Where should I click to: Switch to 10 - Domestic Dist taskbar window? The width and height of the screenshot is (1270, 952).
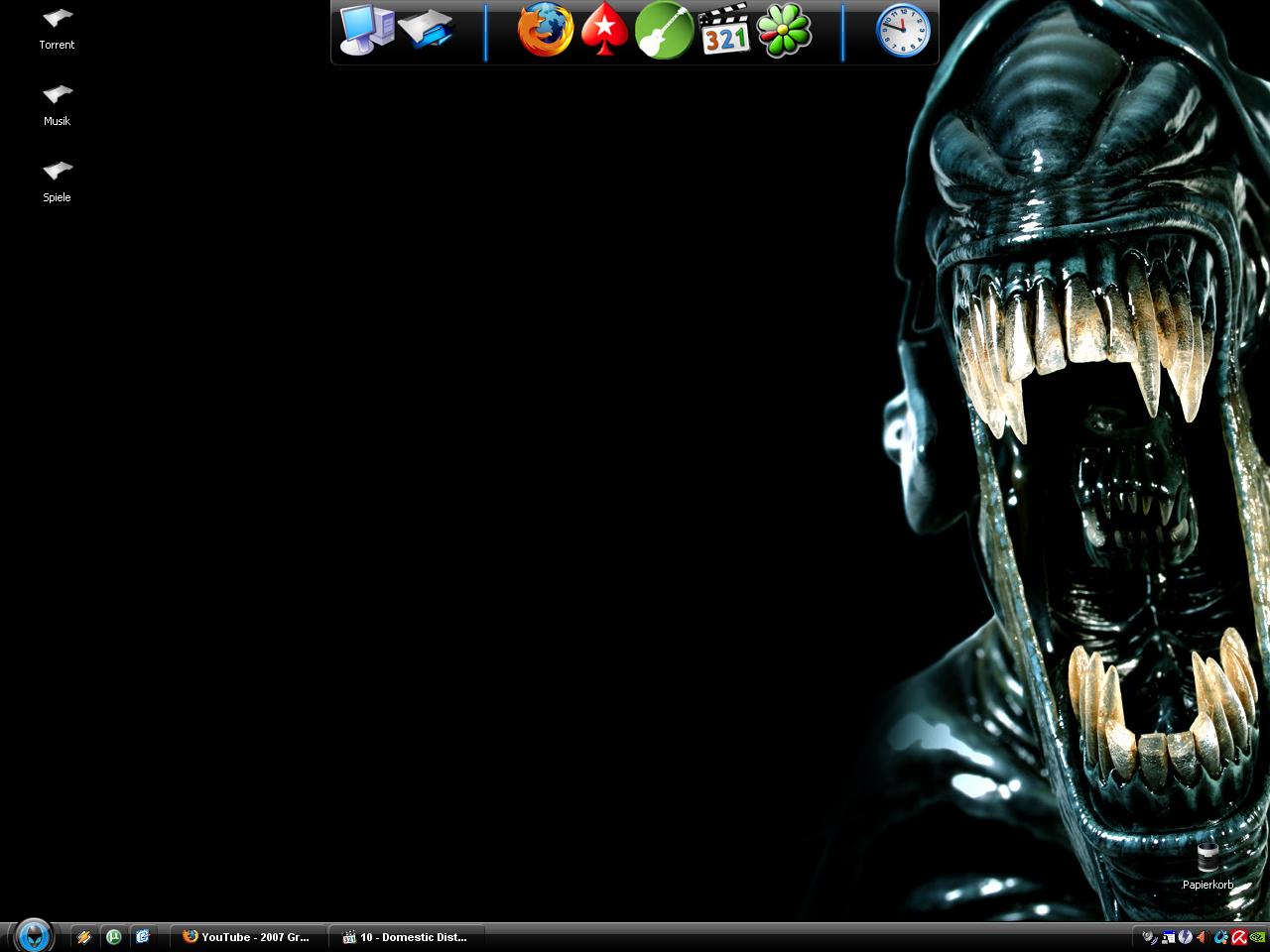(x=409, y=936)
